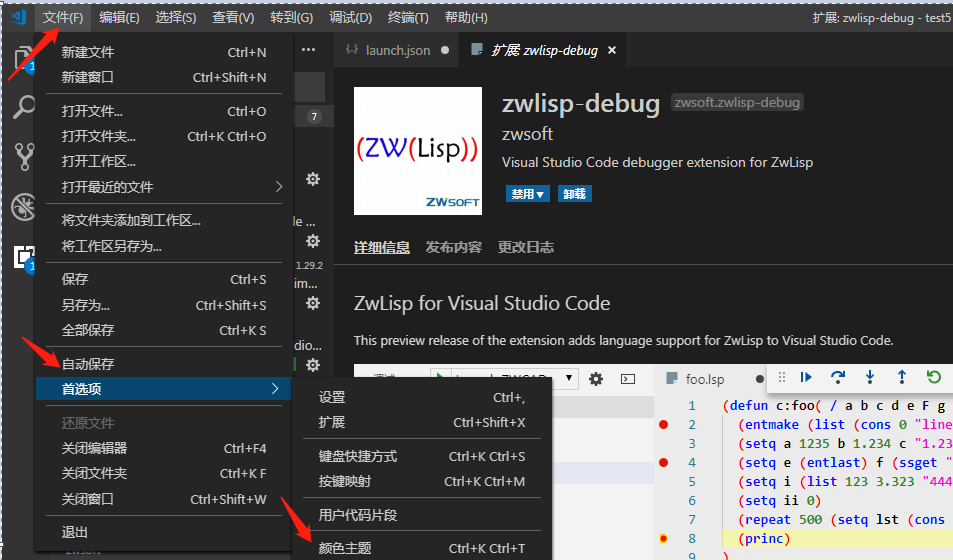Open the 选择(S) menu
953x560 pixels.
(176, 18)
